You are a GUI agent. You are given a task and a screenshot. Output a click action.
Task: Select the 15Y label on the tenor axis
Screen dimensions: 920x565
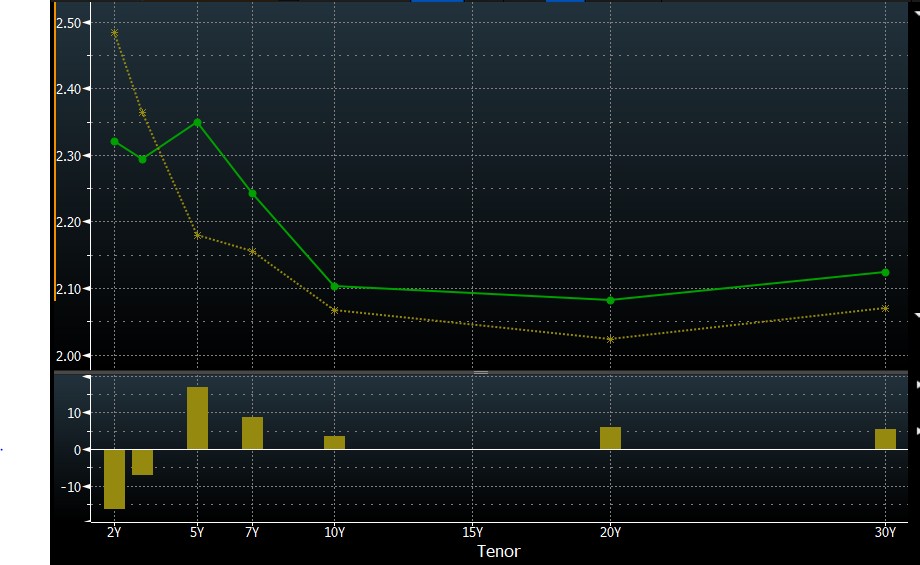coord(473,532)
